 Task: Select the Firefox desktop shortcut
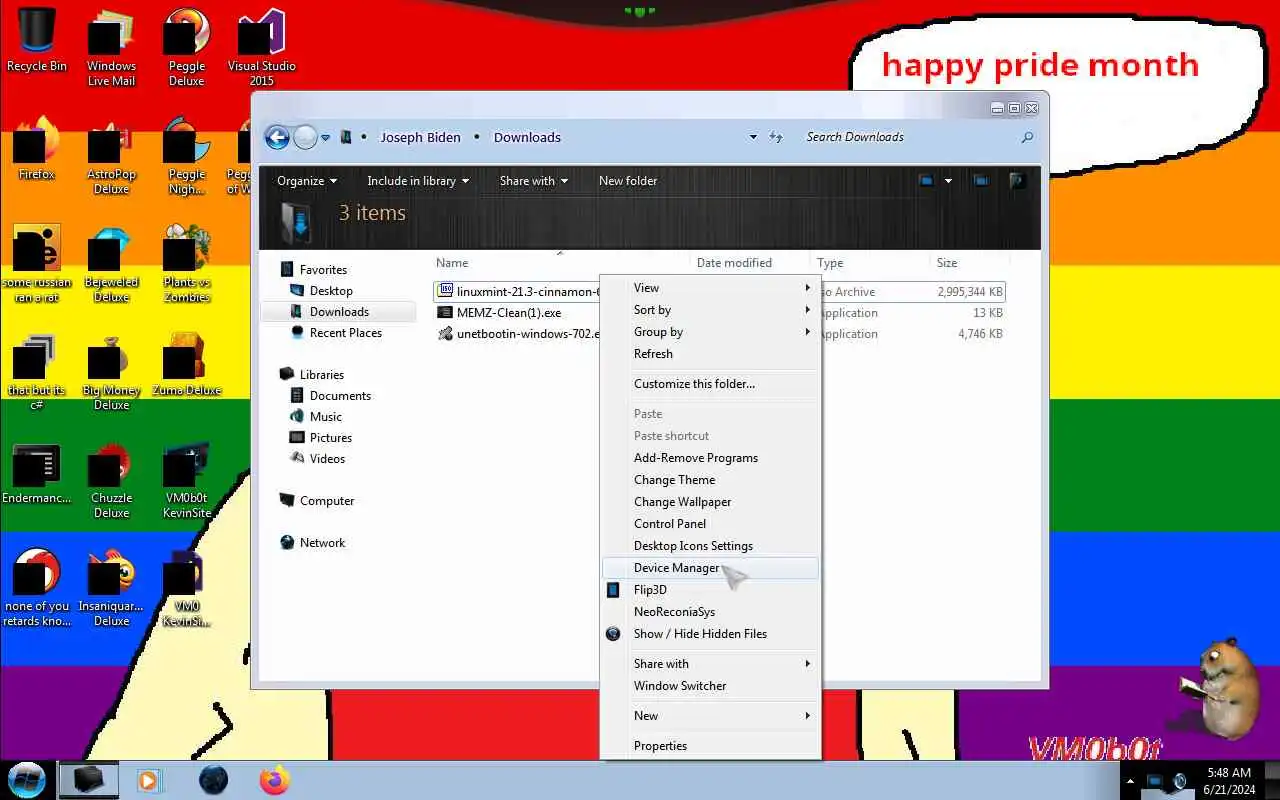pos(37,148)
